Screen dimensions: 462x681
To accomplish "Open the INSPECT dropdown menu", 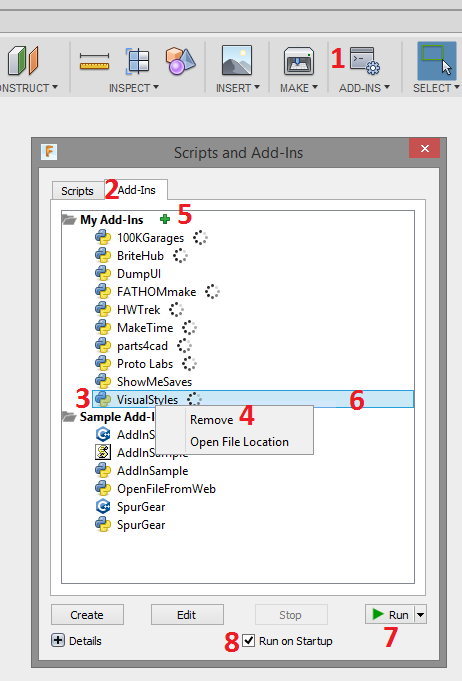I will 134,88.
